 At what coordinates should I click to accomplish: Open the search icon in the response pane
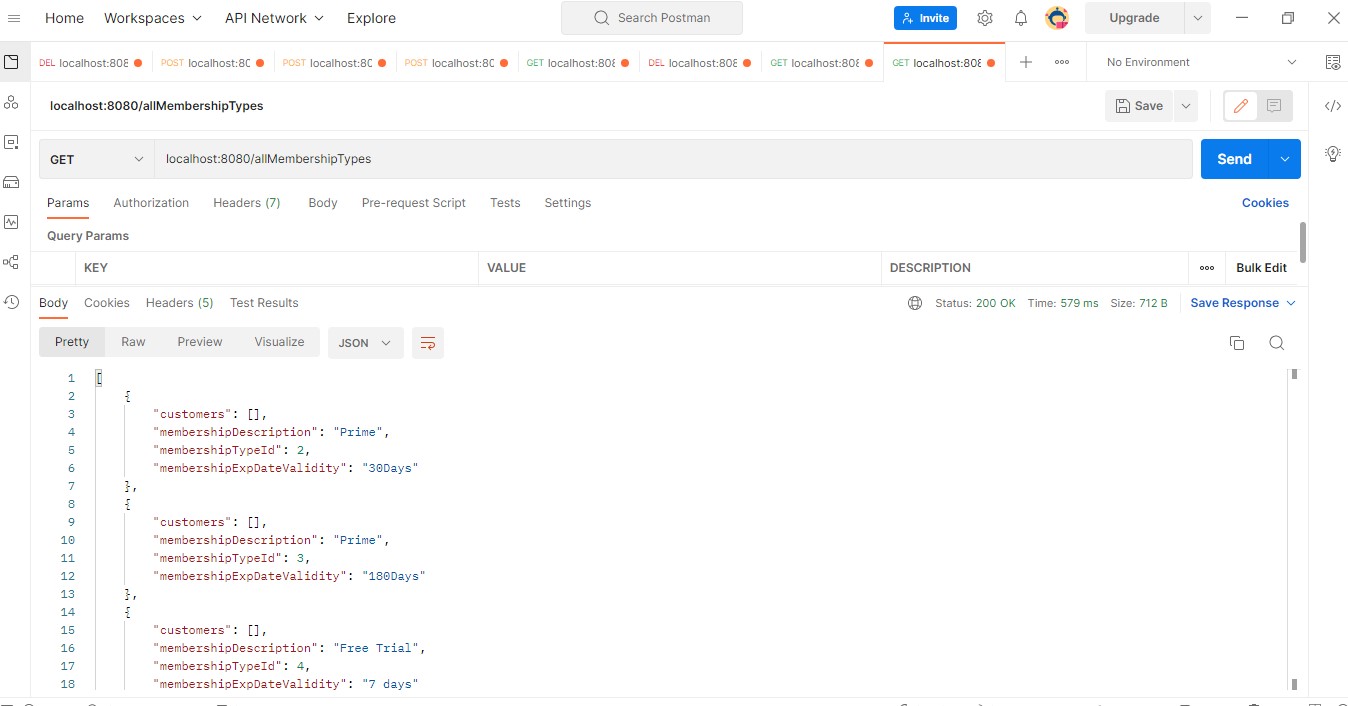(1277, 342)
